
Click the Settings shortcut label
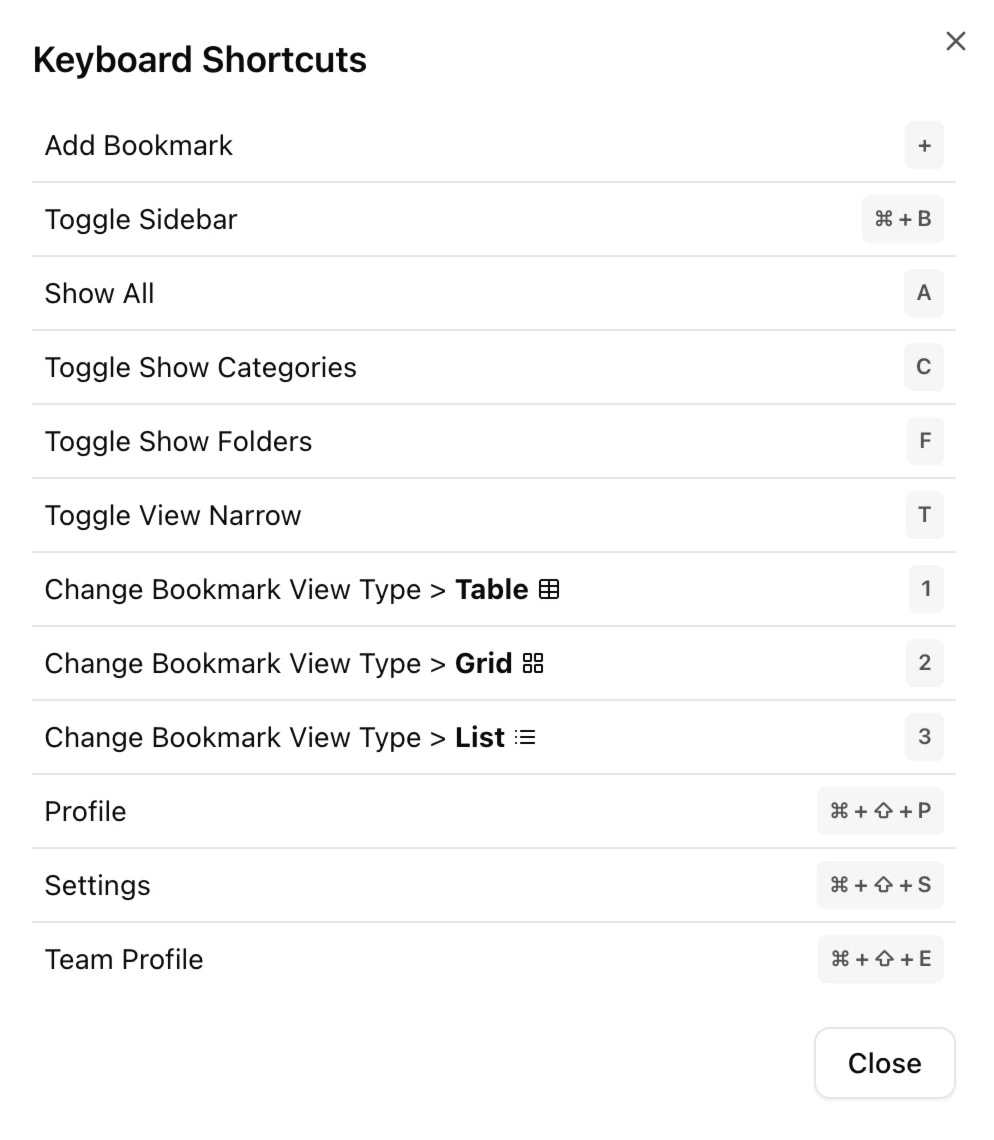point(97,886)
